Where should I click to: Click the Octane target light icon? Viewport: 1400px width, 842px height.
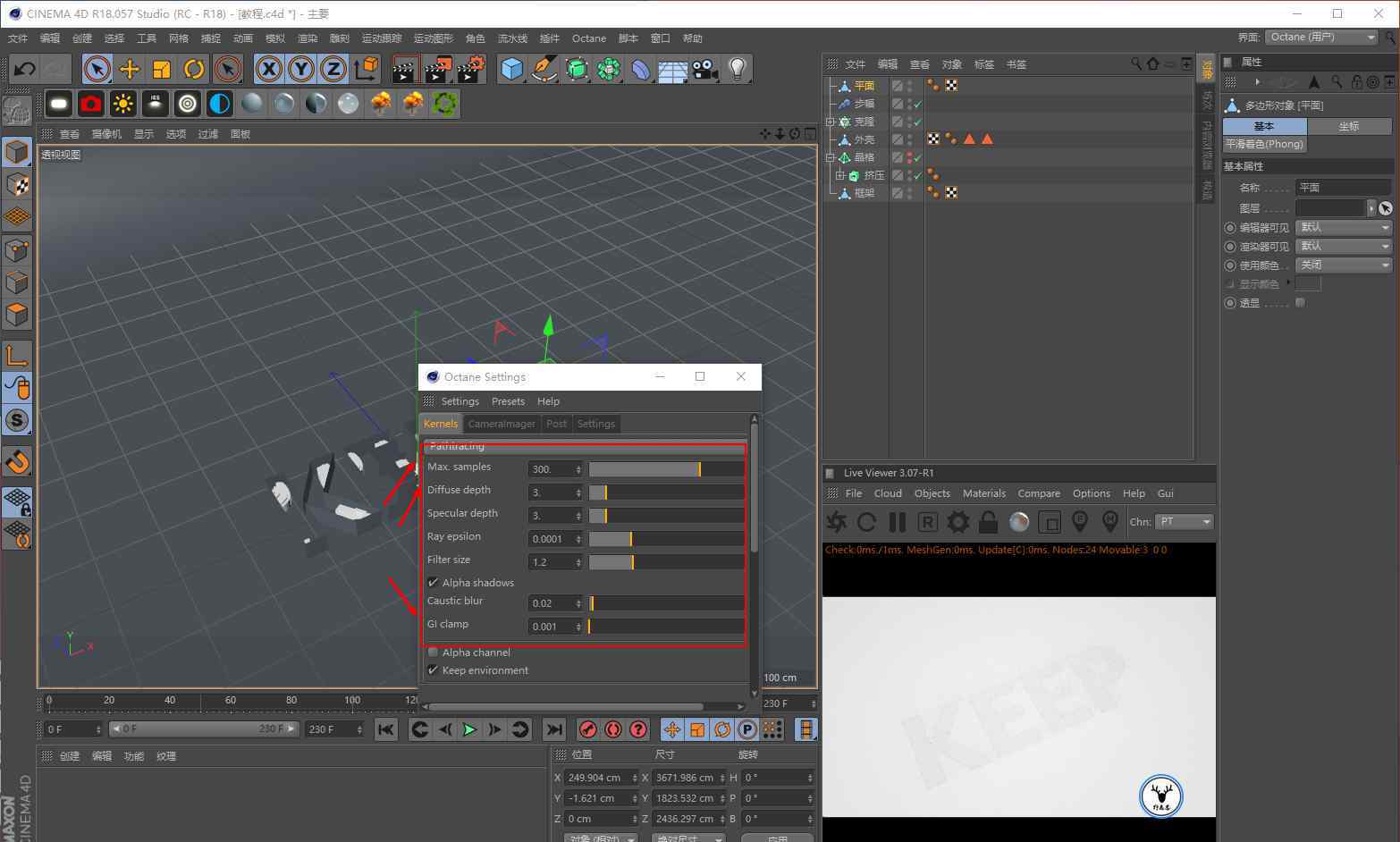click(x=188, y=104)
